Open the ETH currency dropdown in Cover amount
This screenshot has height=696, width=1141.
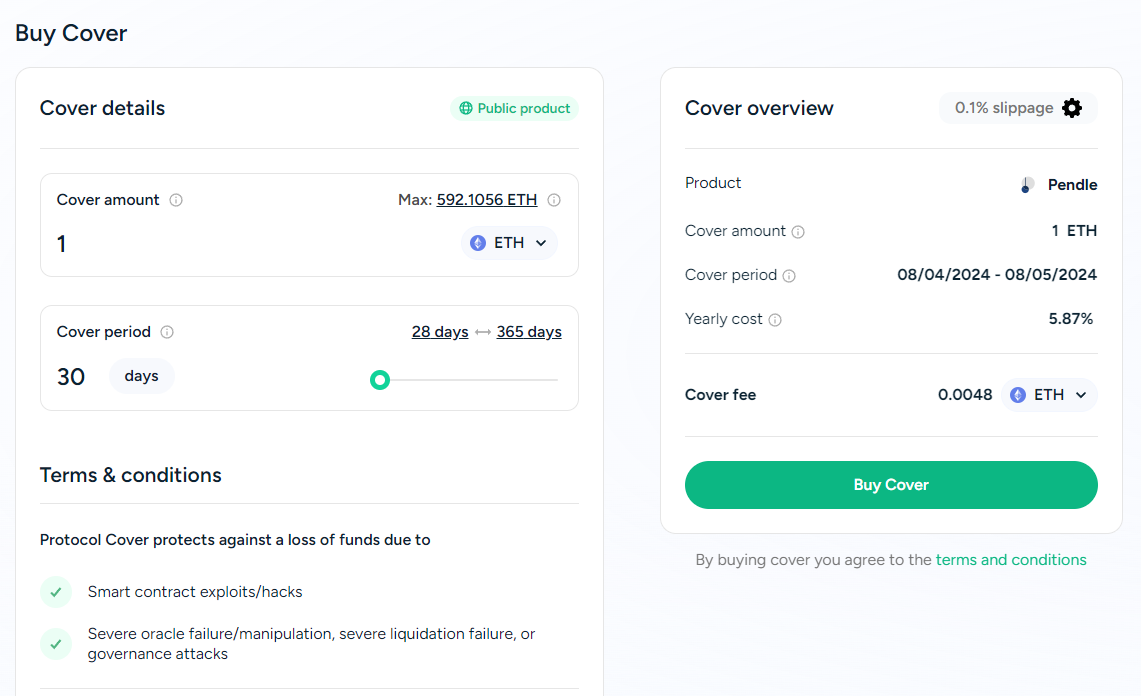pyautogui.click(x=509, y=242)
